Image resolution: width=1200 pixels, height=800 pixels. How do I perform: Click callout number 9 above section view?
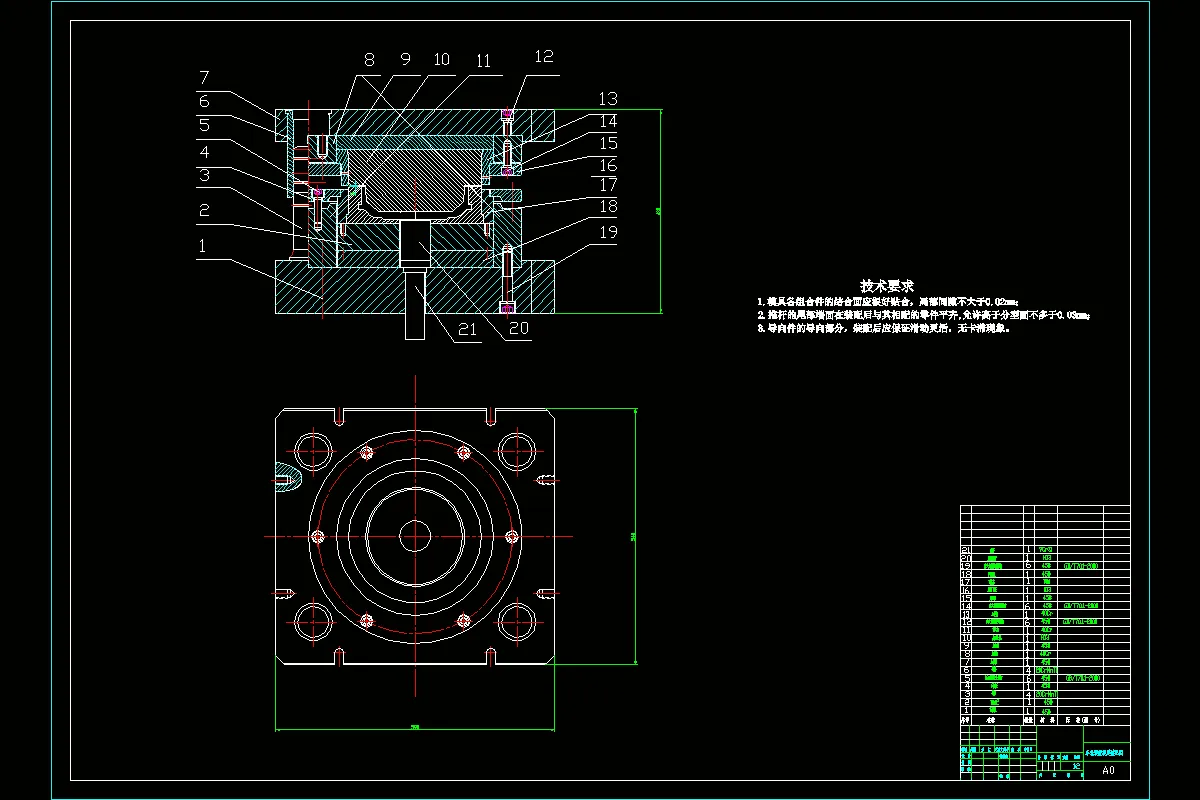(405, 60)
